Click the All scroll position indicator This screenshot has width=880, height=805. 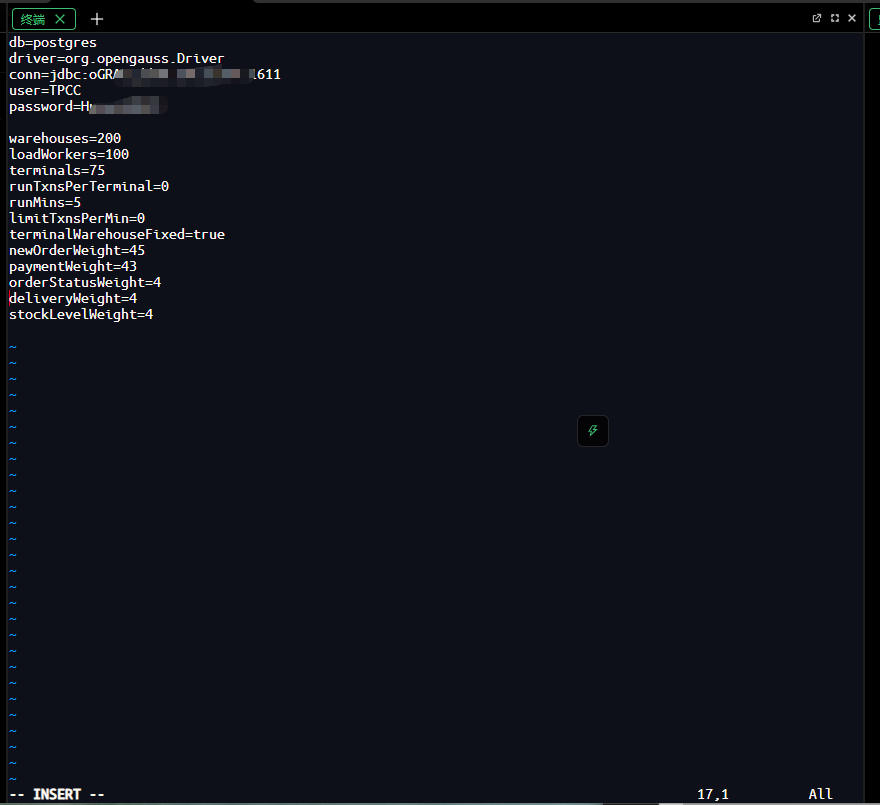coord(821,794)
